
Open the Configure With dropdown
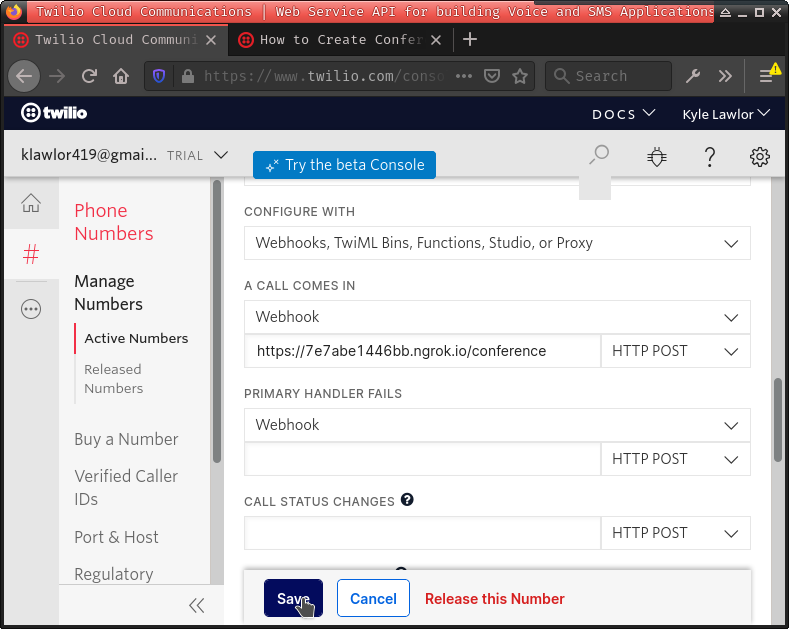pyautogui.click(x=497, y=243)
